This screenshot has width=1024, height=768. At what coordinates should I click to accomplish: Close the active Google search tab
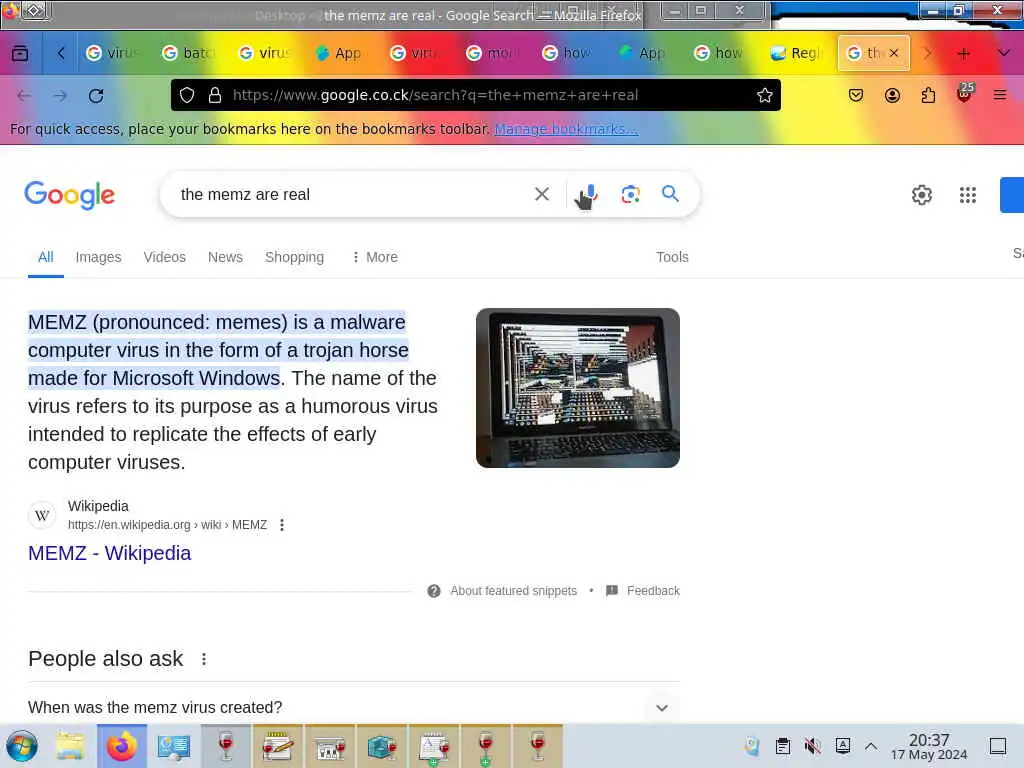click(x=894, y=53)
